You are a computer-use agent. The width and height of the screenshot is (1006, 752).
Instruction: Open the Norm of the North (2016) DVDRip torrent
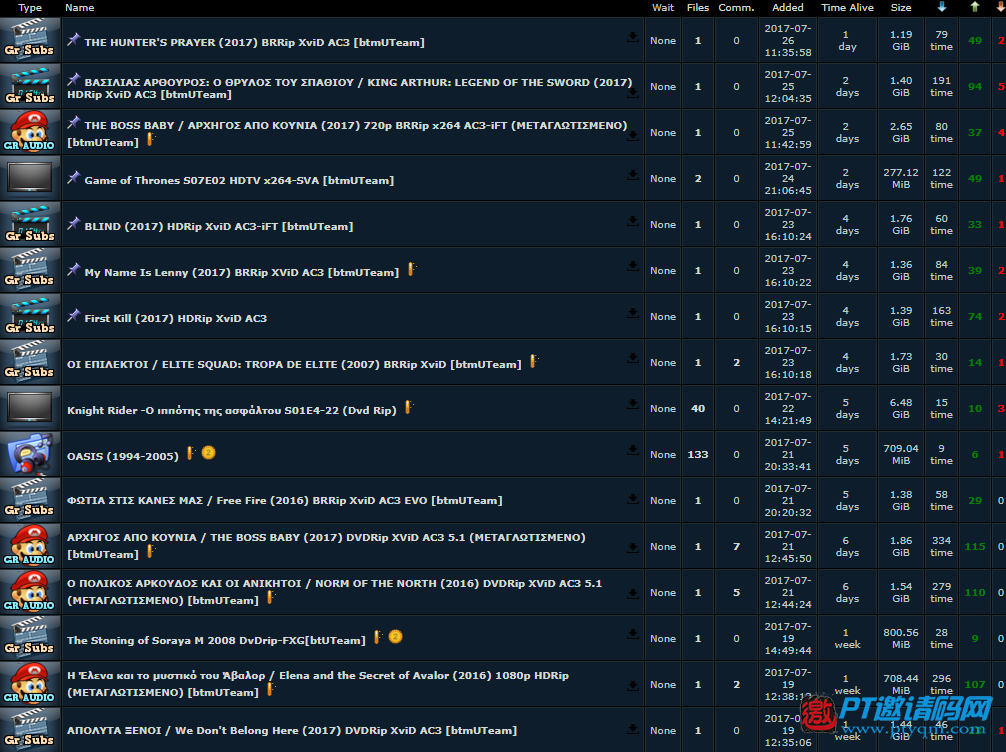pos(334,592)
